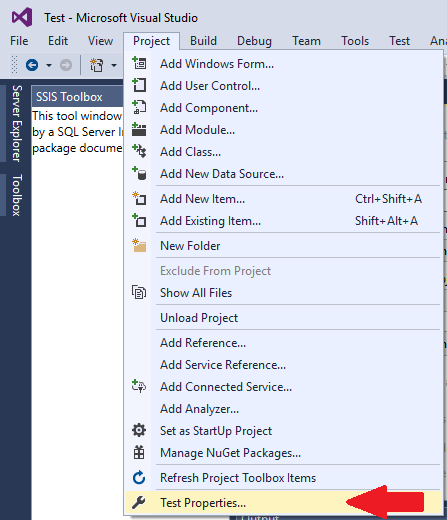Click the Add New Data Source icon
Screen dimensions: 447x520
(139, 173)
